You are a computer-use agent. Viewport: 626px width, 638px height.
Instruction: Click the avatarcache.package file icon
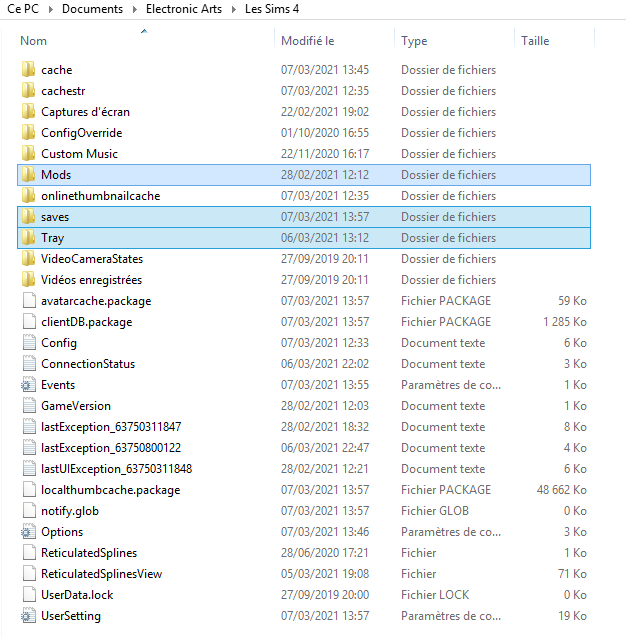coord(28,301)
